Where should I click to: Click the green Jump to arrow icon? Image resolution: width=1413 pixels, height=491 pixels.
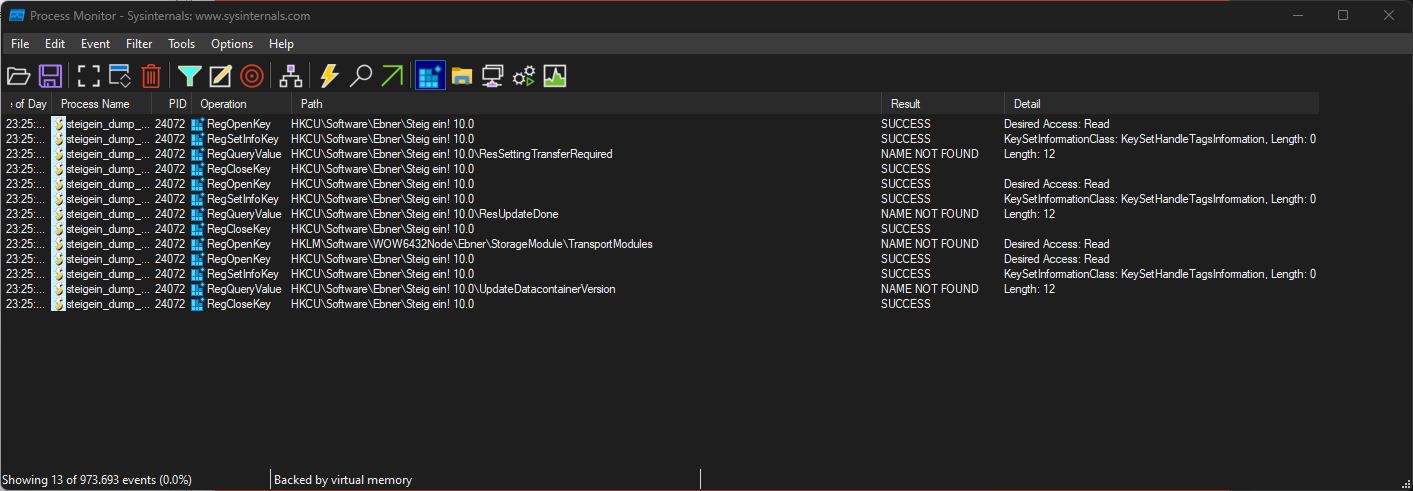(x=392, y=76)
